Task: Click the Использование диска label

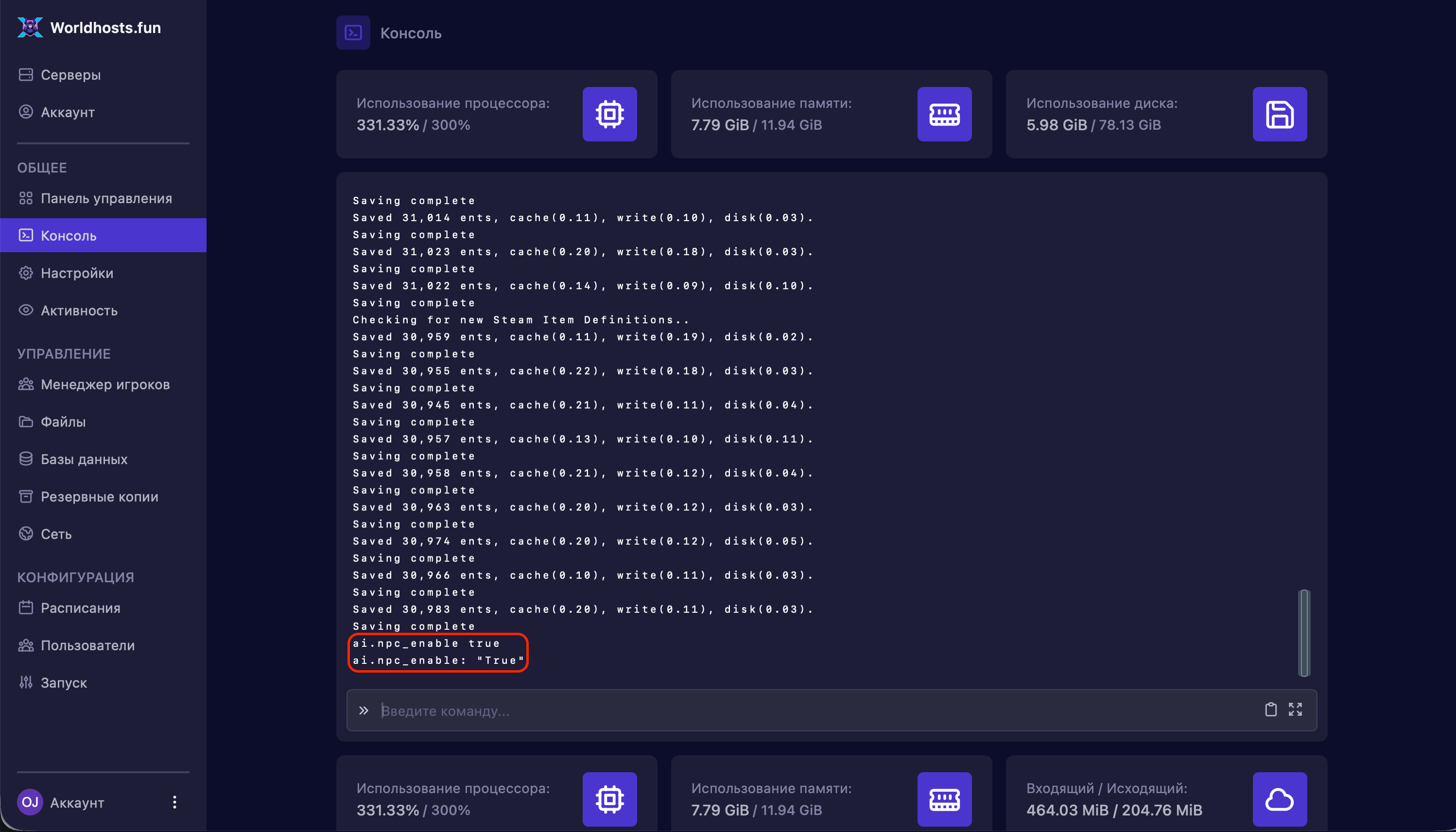Action: click(x=1102, y=103)
